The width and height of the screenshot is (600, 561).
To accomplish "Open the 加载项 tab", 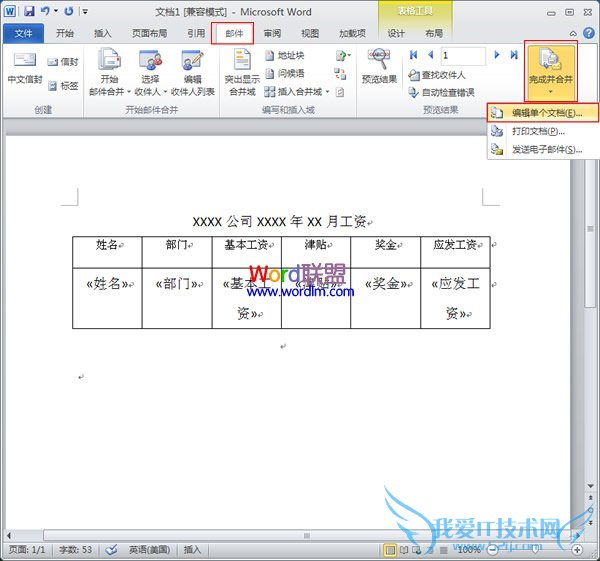I will click(x=352, y=34).
